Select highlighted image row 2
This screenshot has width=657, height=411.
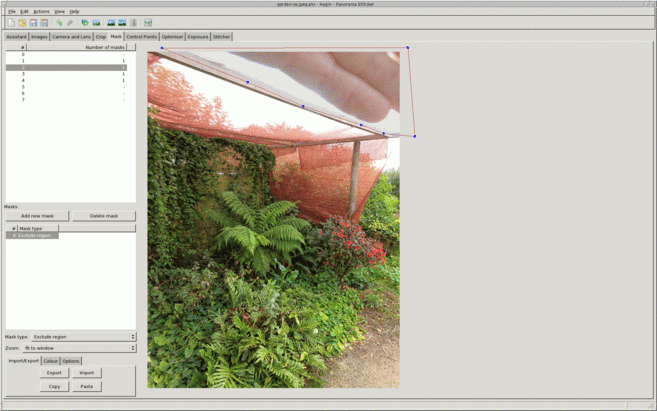point(66,67)
